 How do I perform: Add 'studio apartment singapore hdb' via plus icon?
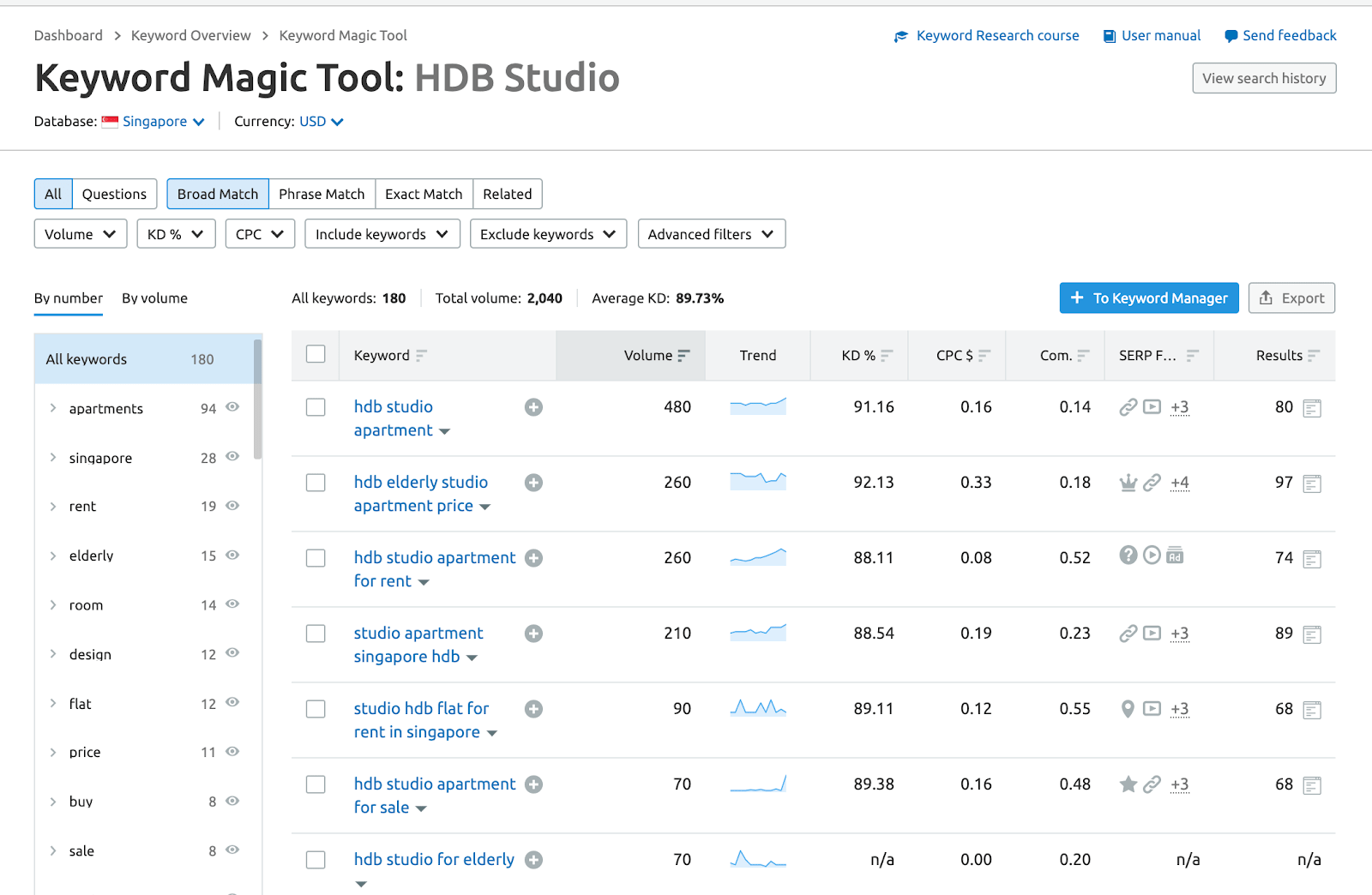tap(533, 634)
